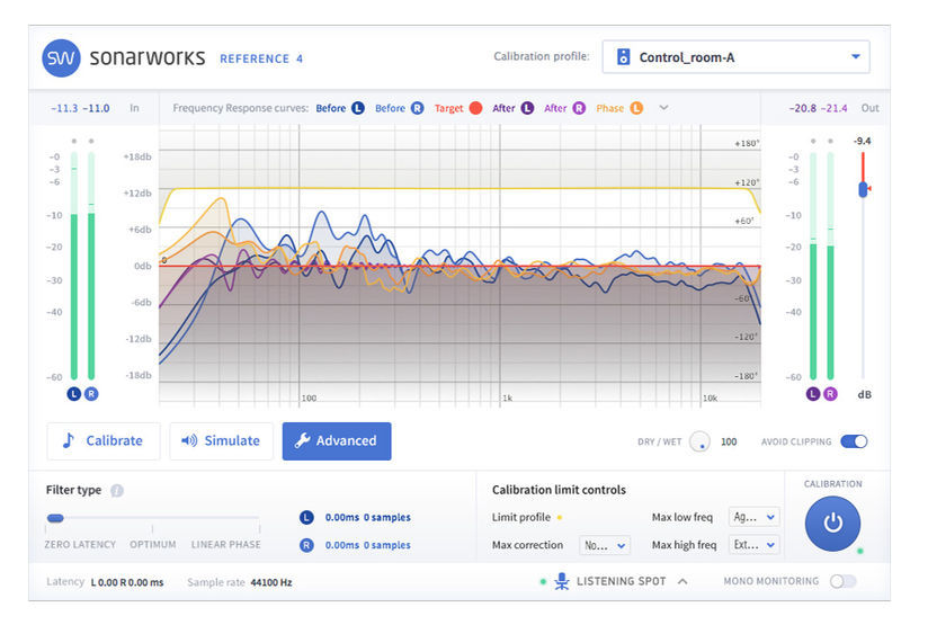Select the Zero Latency filter type
This screenshot has height=630, width=928.
tap(80, 545)
